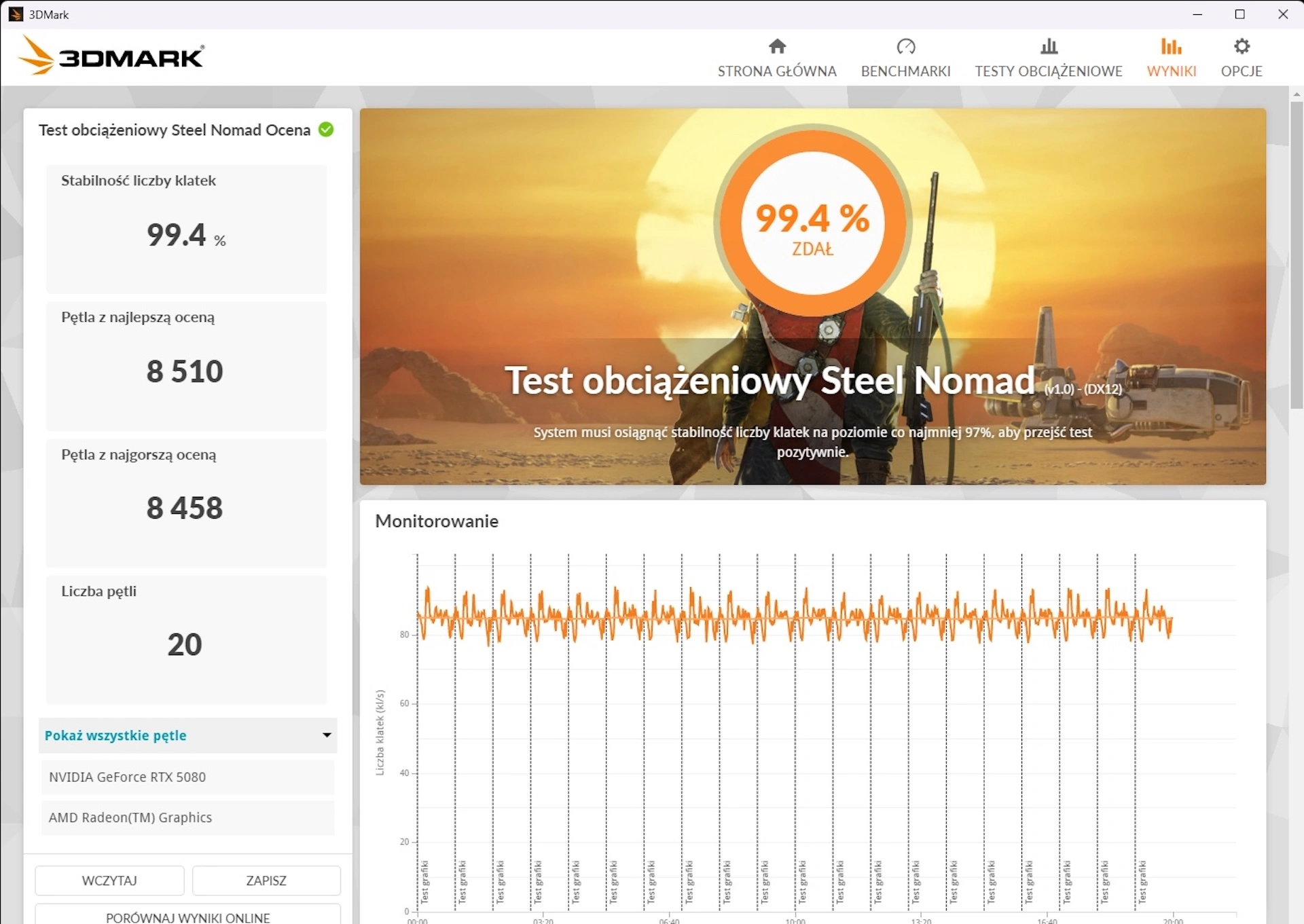Click the Test obciążeniowy Steel Nomad Ocena title
This screenshot has width=1304, height=924.
[175, 130]
